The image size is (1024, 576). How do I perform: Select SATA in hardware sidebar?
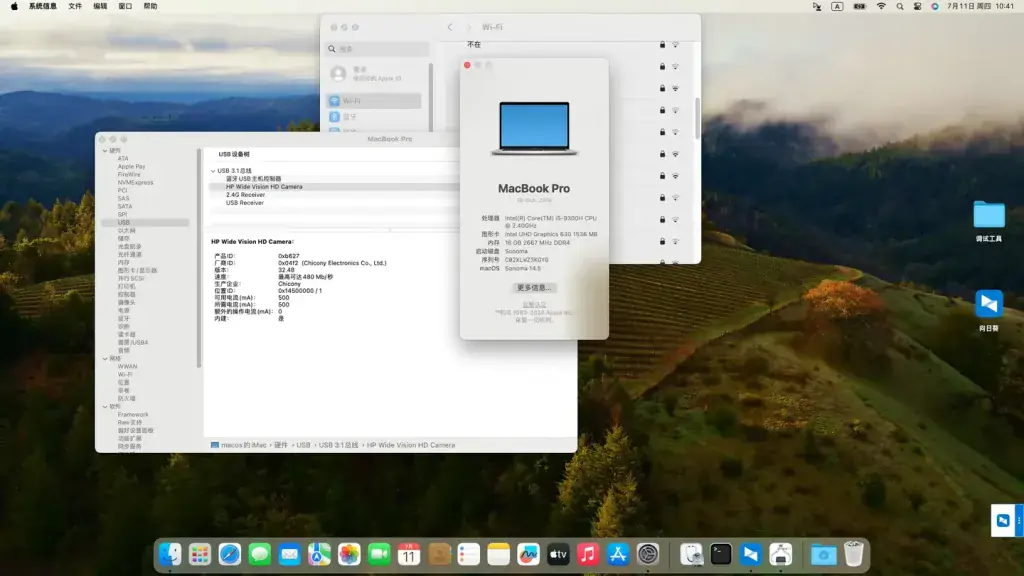[x=124, y=206]
